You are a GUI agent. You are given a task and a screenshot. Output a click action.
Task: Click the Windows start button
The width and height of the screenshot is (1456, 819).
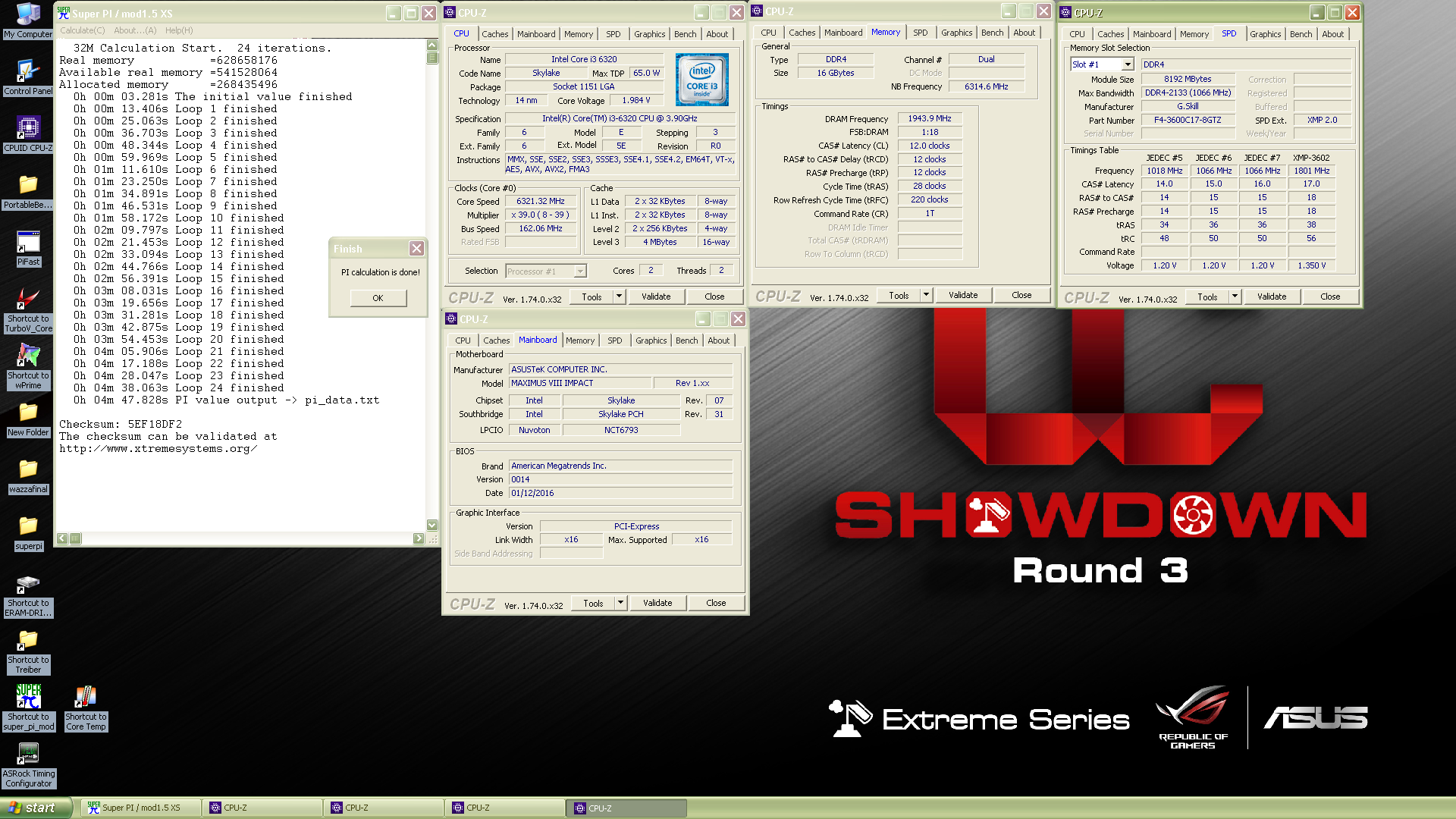[36, 808]
